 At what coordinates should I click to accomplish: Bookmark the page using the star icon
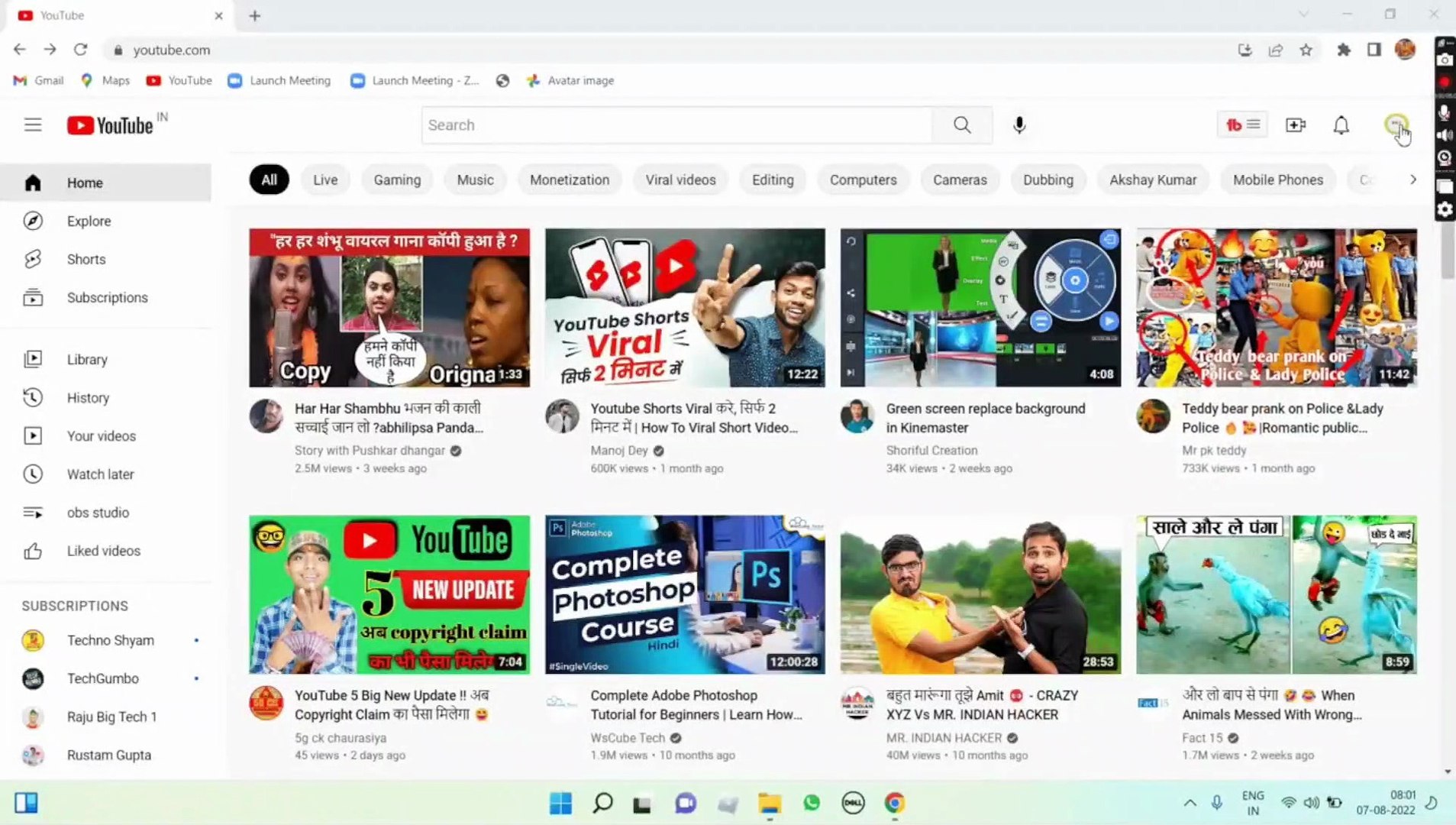[1306, 50]
